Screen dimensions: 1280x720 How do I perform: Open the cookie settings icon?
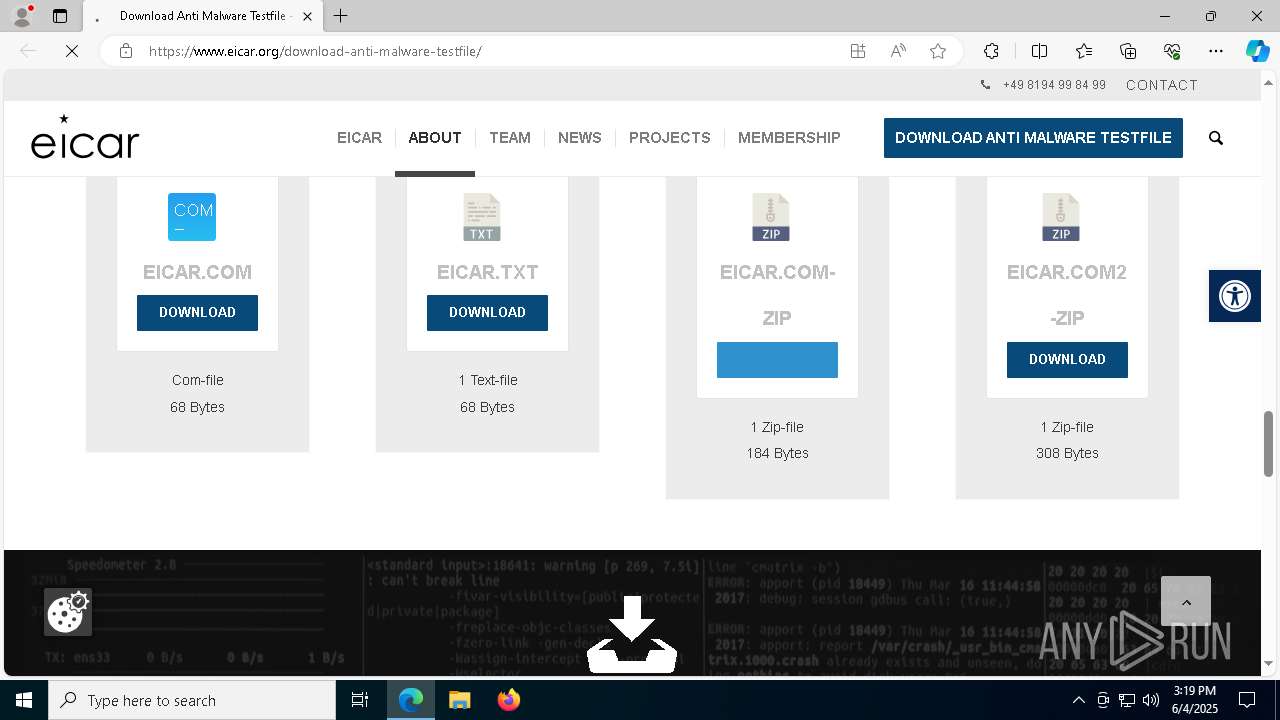click(x=68, y=612)
